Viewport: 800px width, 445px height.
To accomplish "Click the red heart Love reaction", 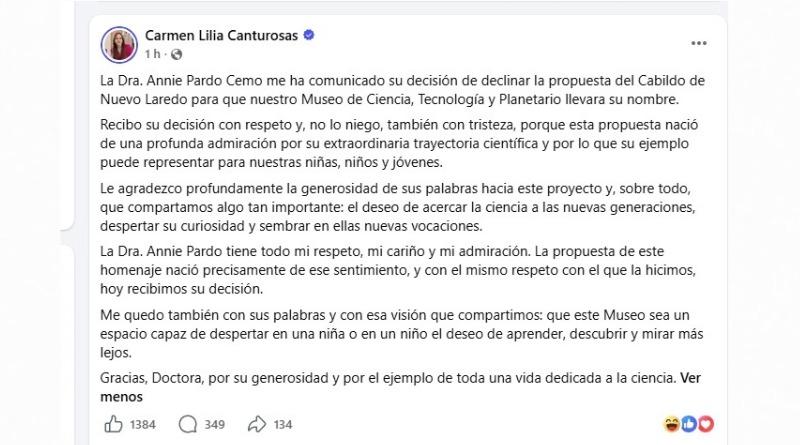I will coord(706,424).
